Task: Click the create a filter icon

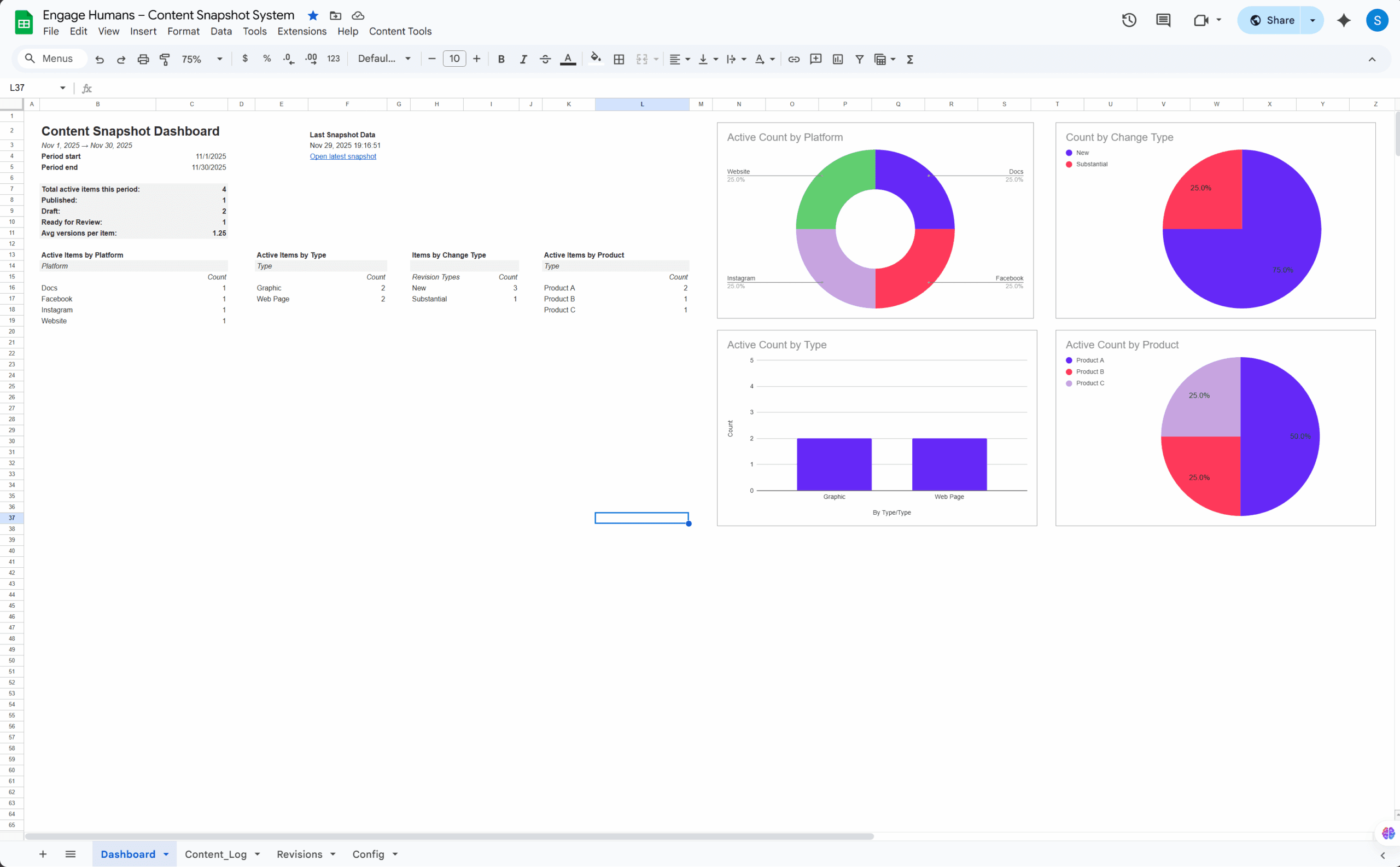Action: click(859, 59)
